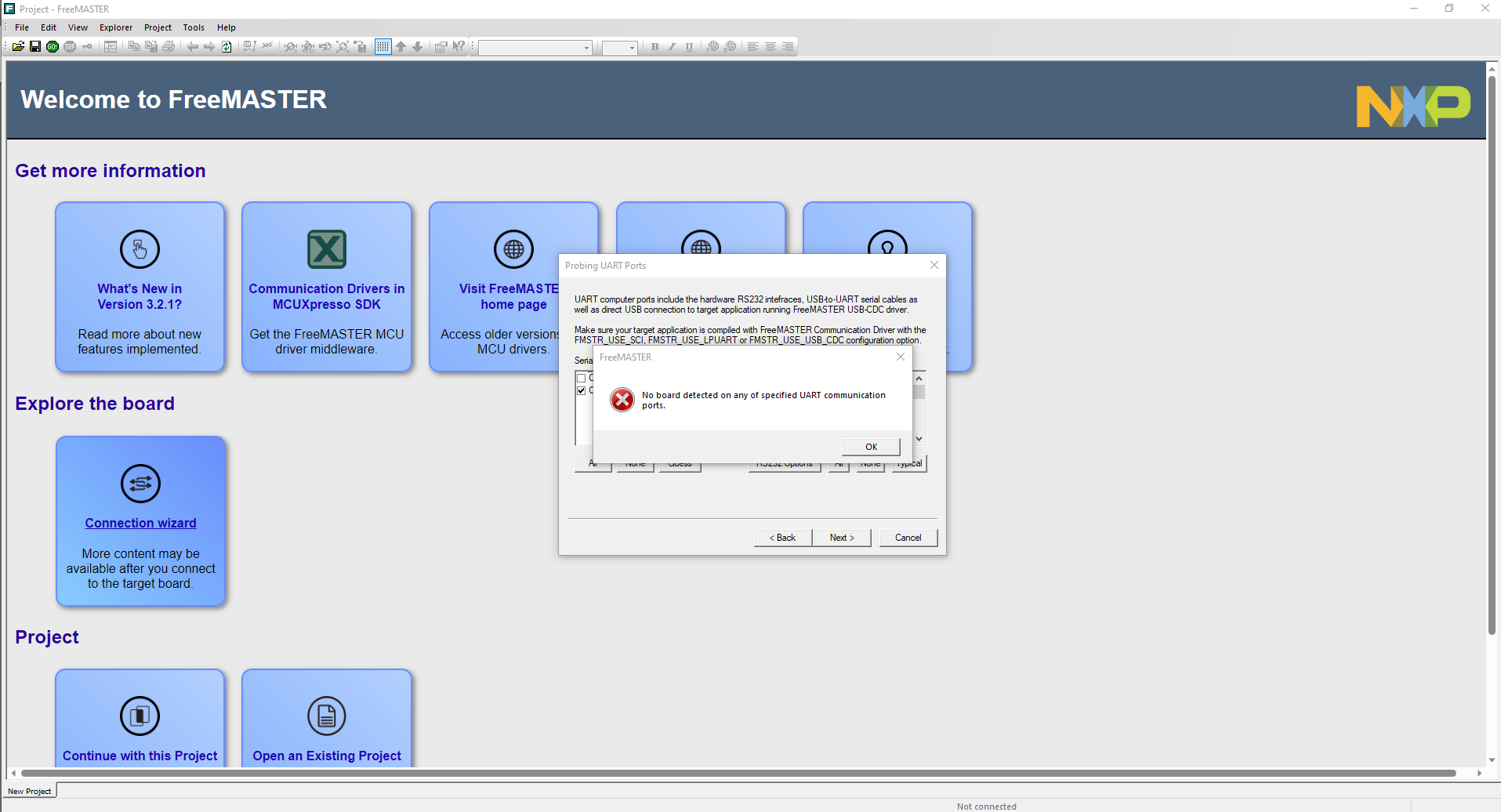The width and height of the screenshot is (1501, 812).
Task: Click the Reload page refresh icon
Action: point(227,46)
